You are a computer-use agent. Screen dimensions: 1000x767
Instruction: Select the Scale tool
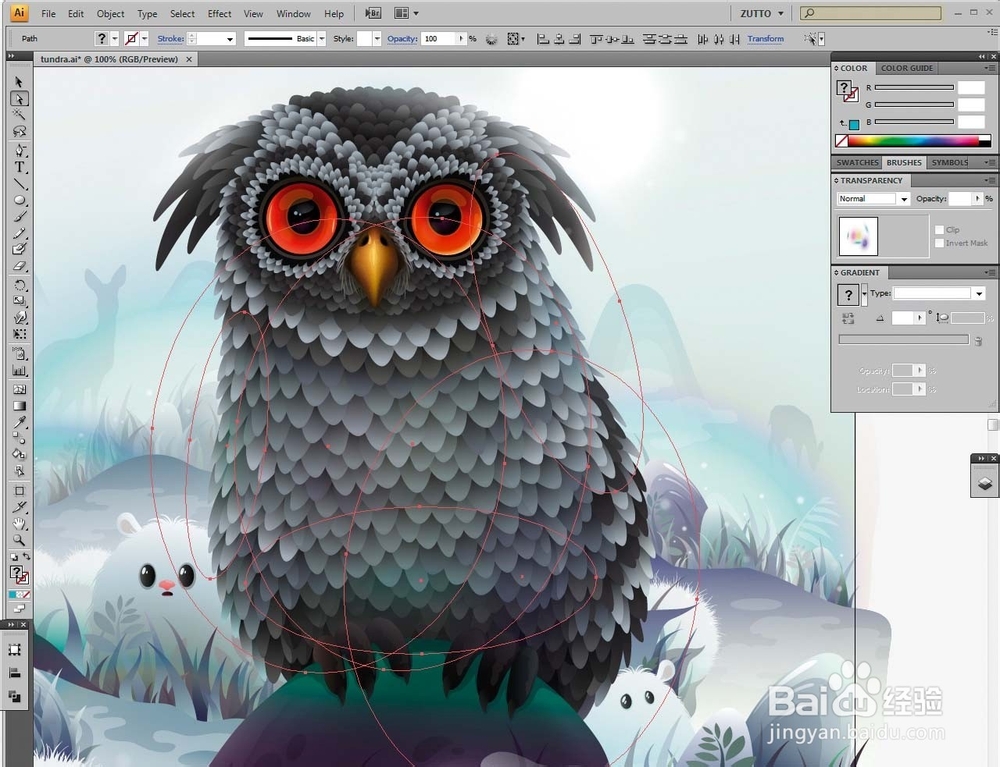19,301
